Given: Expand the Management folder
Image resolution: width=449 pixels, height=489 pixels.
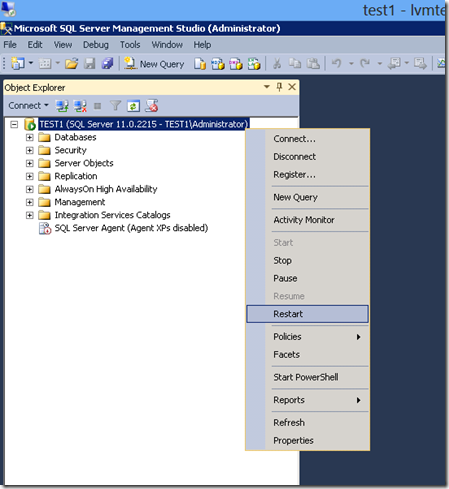Looking at the screenshot, I should [30, 202].
